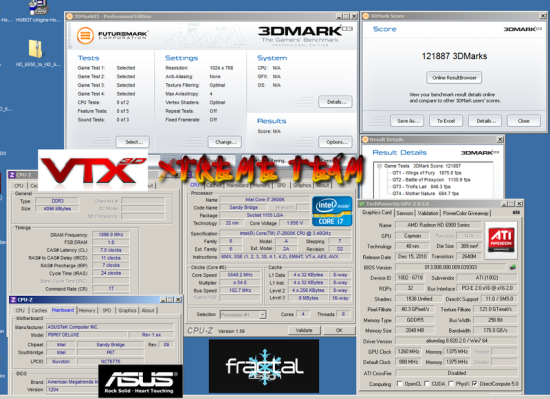Screen dimensions: 550x399
Task: Click the CPU-Z mainboard window title icon
Action: tap(13, 300)
